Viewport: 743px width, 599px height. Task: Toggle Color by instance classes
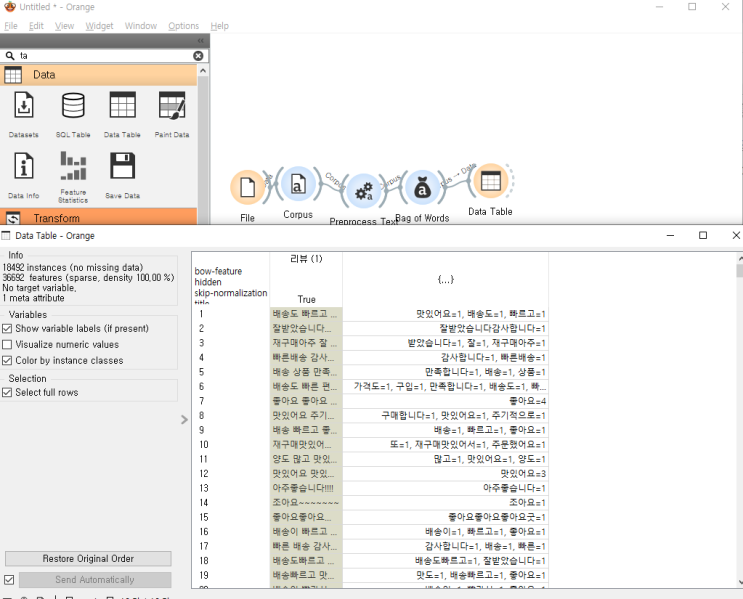[x=7, y=361]
